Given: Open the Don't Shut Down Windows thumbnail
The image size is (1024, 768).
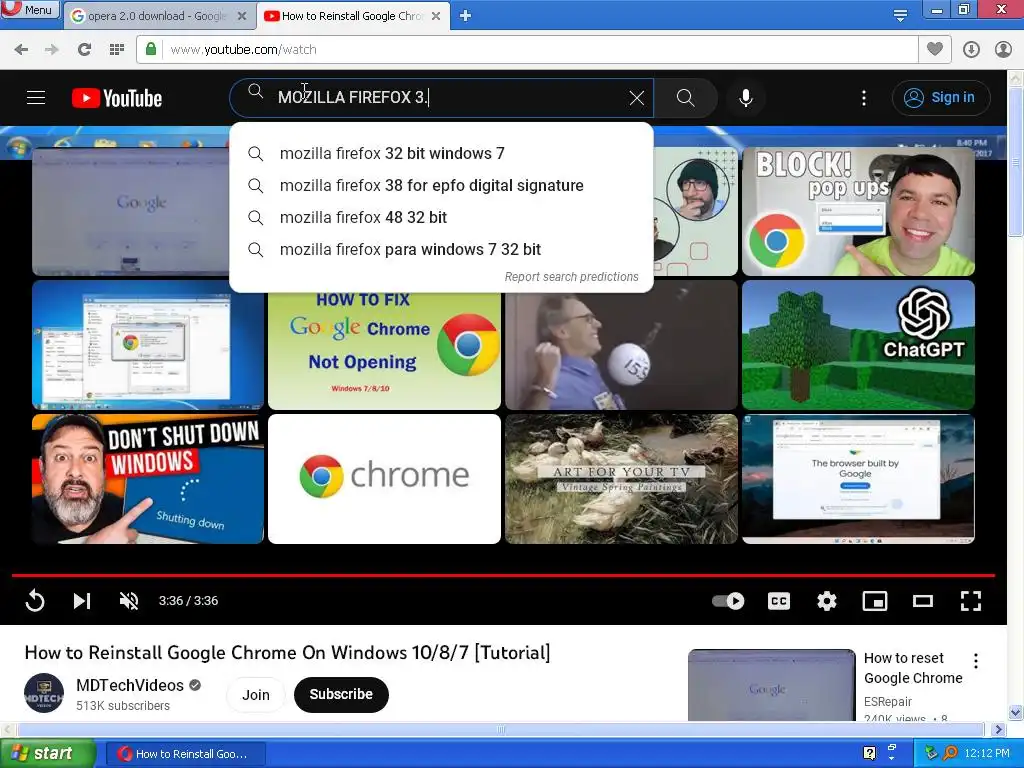Looking at the screenshot, I should 148,479.
